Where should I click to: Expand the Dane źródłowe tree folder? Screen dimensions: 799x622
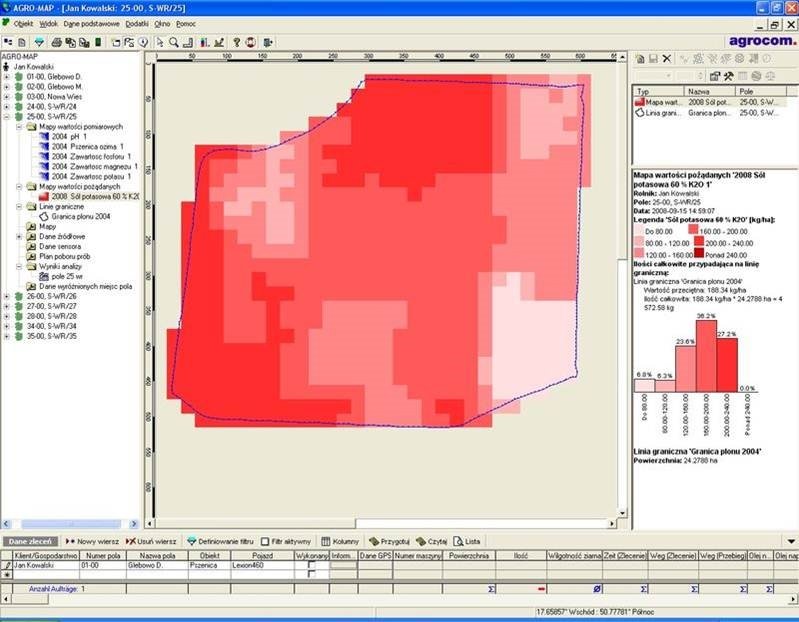pos(19,236)
